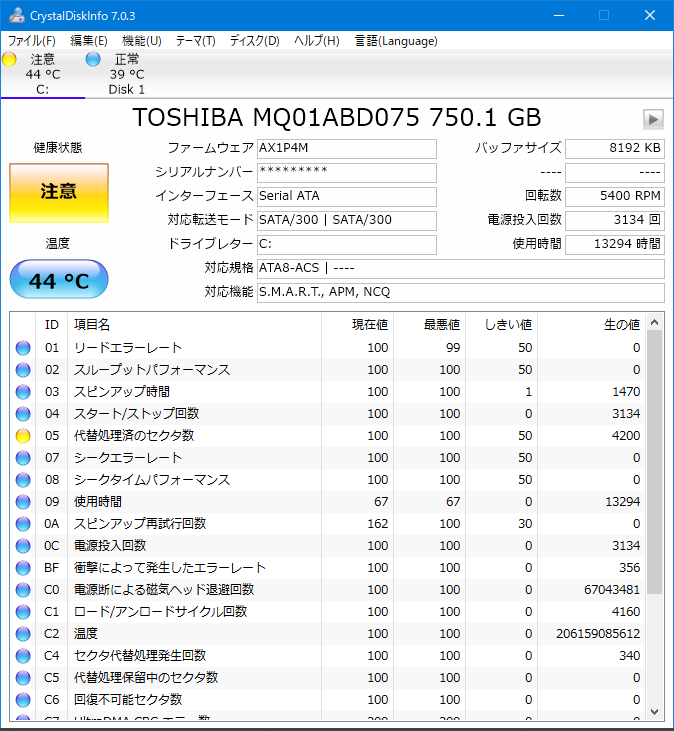The width and height of the screenshot is (674, 731).
Task: Select 衝撃によって発生したエラーレート row name
Action: [170, 568]
